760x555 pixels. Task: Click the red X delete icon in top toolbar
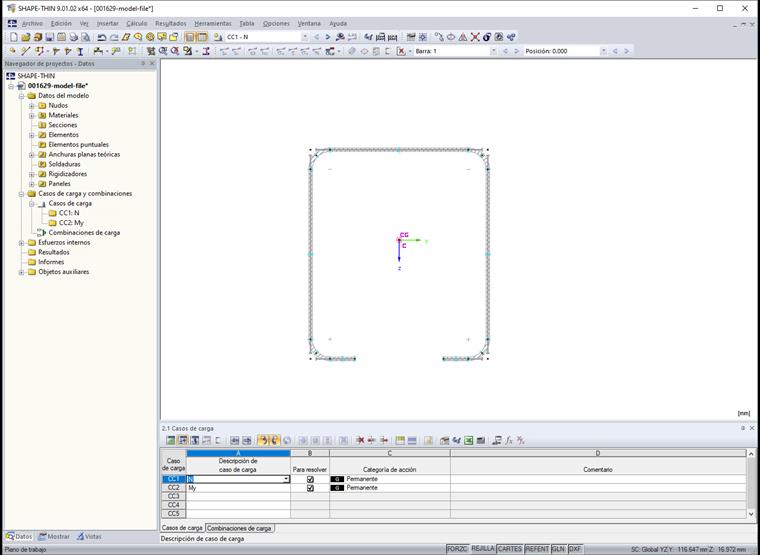[475, 37]
